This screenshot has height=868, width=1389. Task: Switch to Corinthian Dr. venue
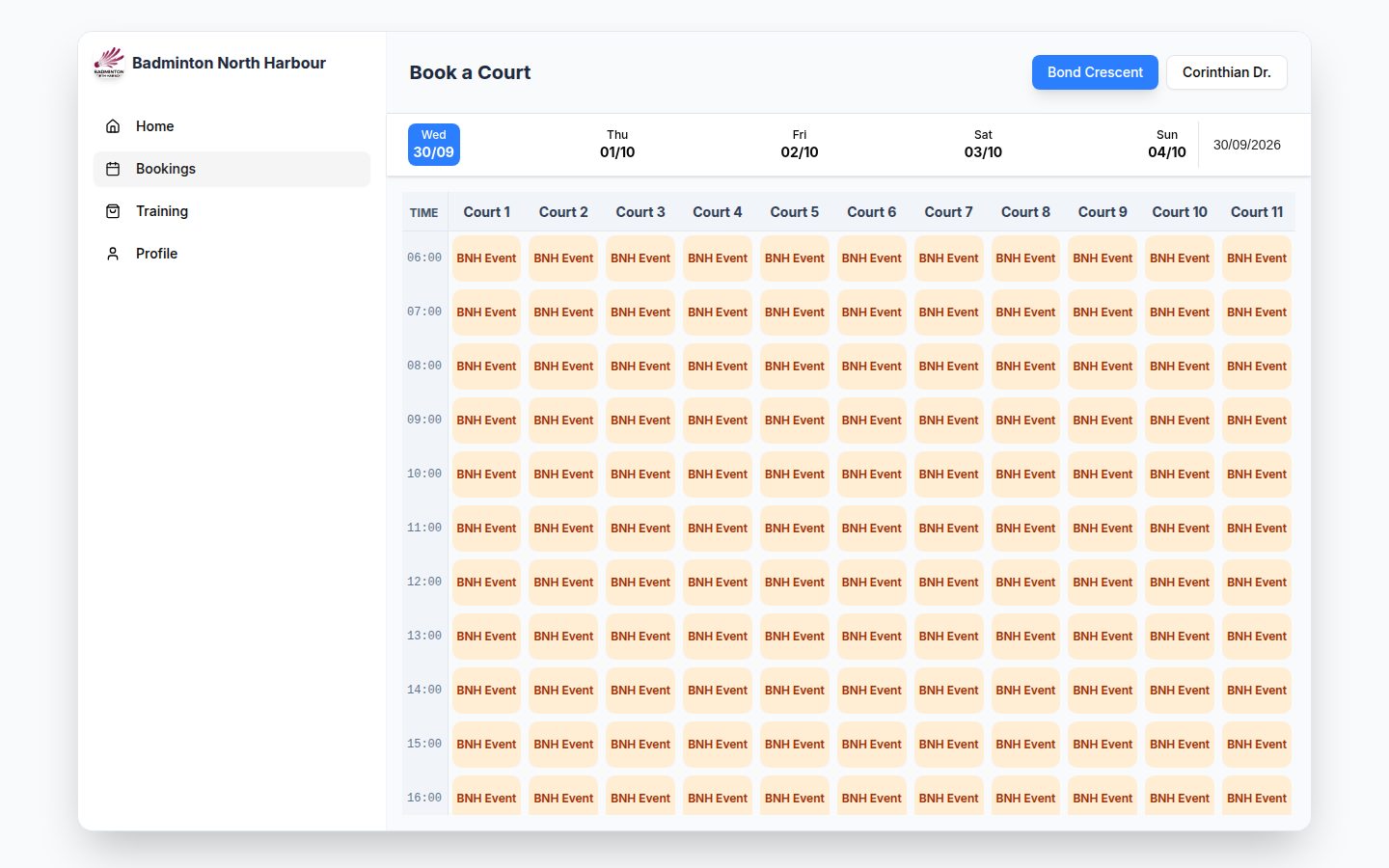click(1227, 72)
